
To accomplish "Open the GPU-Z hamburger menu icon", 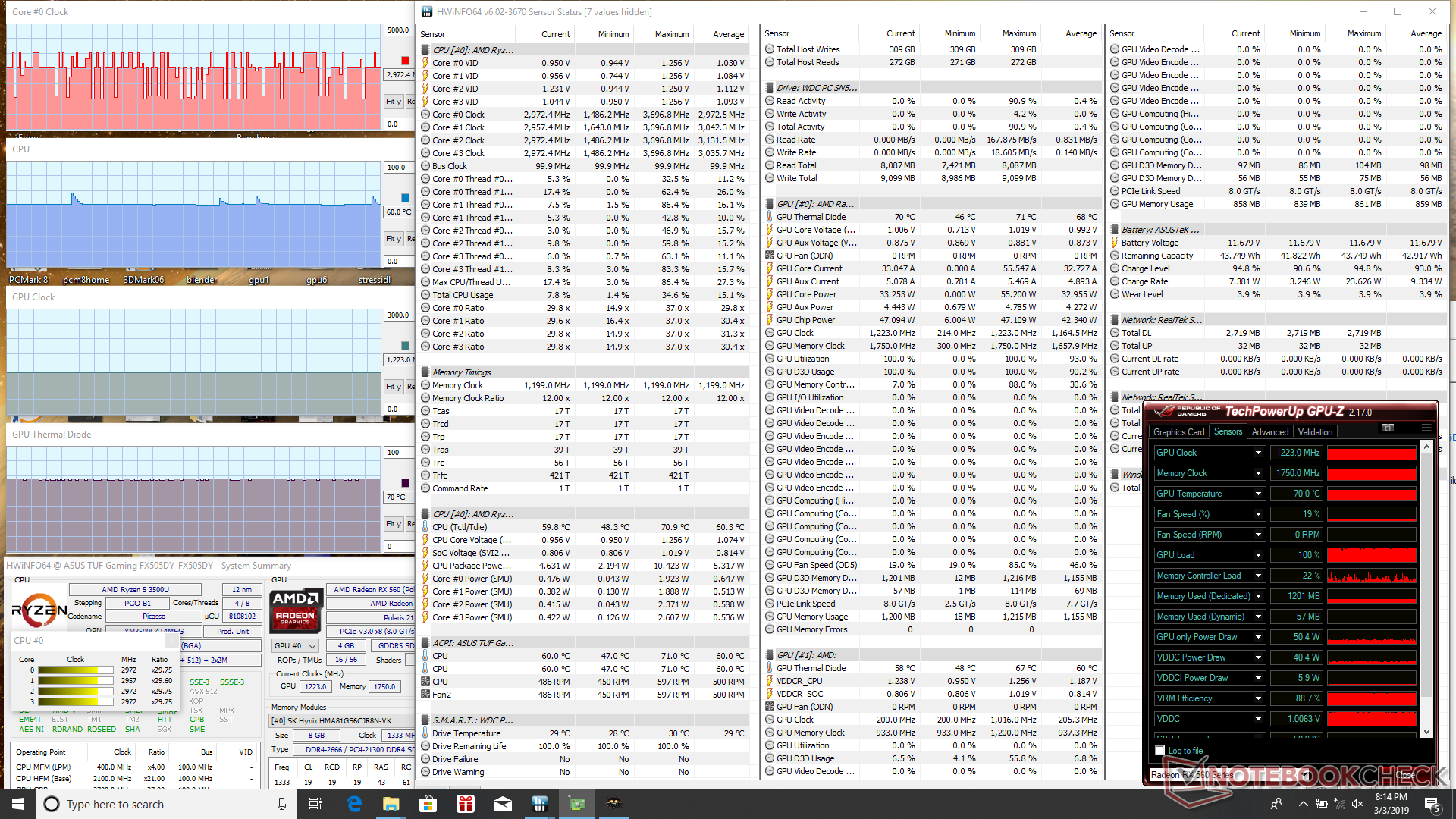I will (x=1426, y=428).
